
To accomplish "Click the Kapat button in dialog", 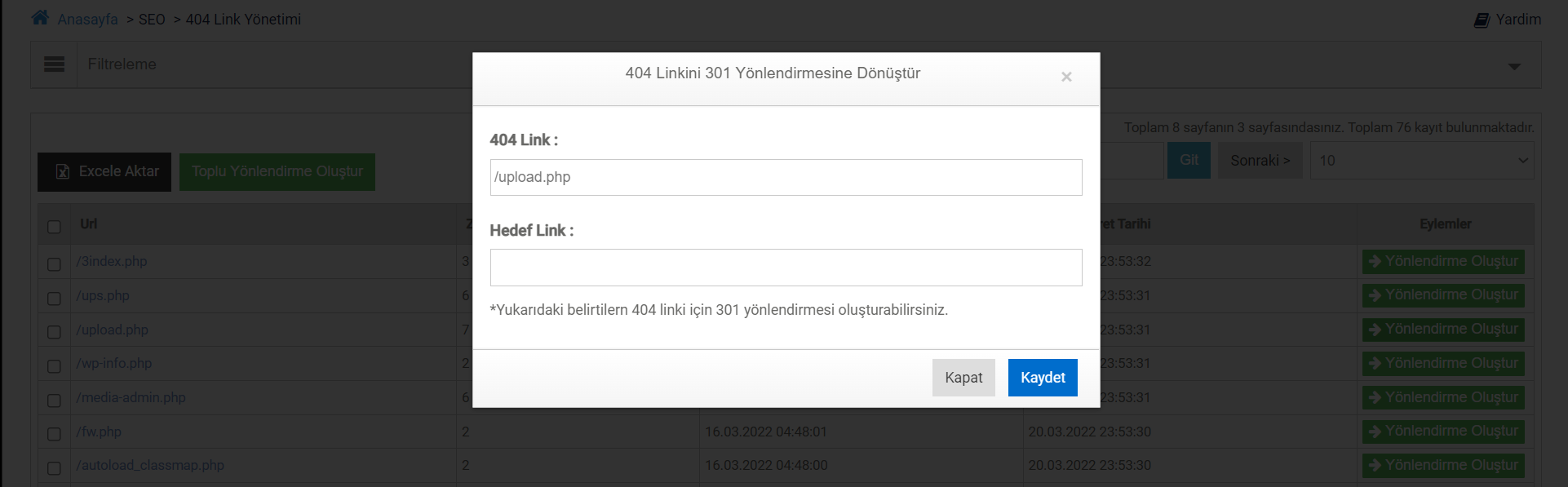I will (x=963, y=378).
